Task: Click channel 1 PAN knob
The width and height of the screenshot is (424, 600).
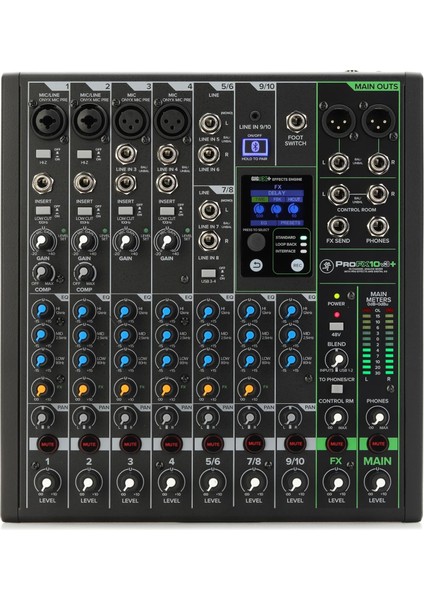Action: tap(42, 417)
